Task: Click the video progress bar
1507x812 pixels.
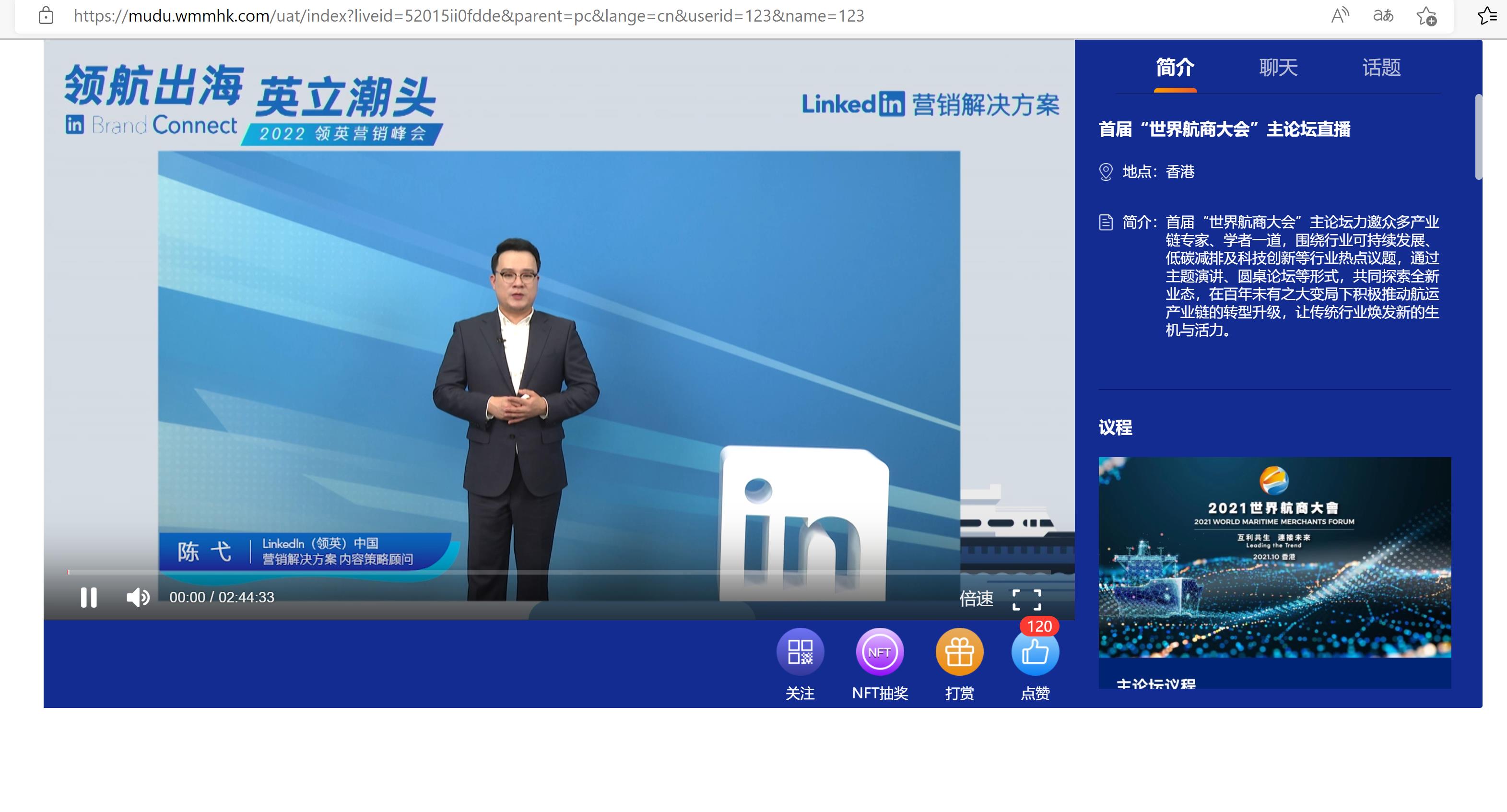Action: click(559, 572)
